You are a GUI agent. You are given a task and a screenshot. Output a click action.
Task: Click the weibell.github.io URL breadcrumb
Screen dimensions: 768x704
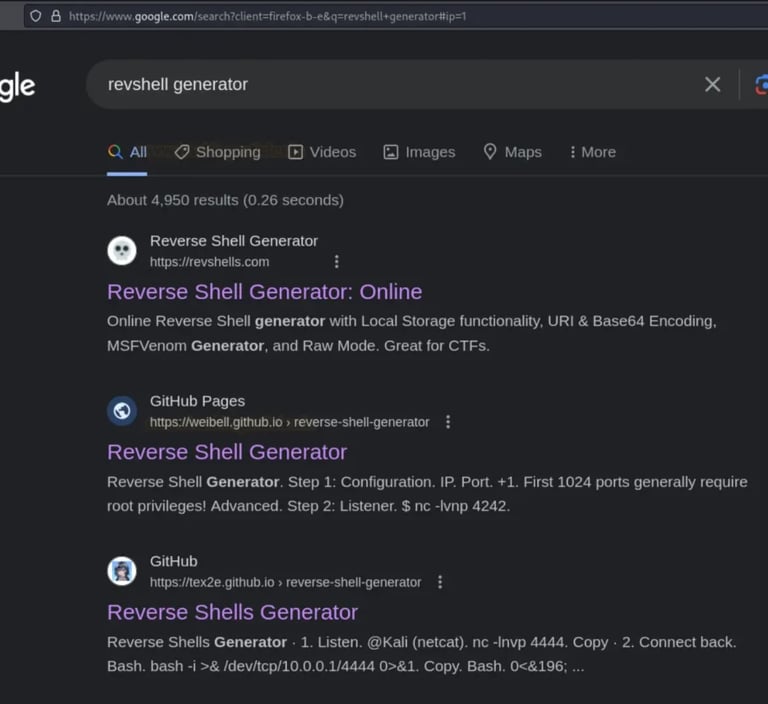click(x=289, y=422)
